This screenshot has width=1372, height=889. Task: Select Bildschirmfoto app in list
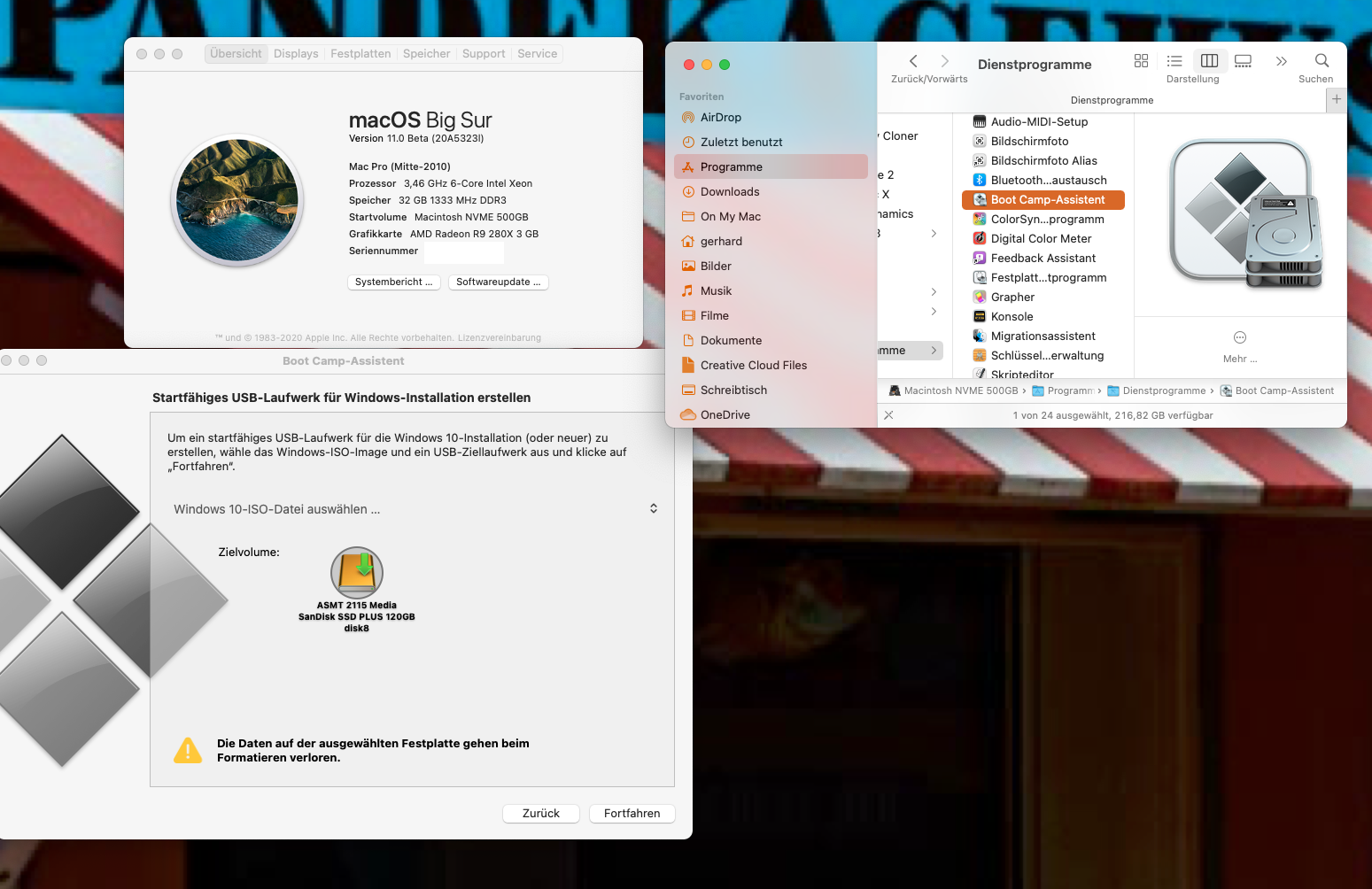click(1043, 142)
